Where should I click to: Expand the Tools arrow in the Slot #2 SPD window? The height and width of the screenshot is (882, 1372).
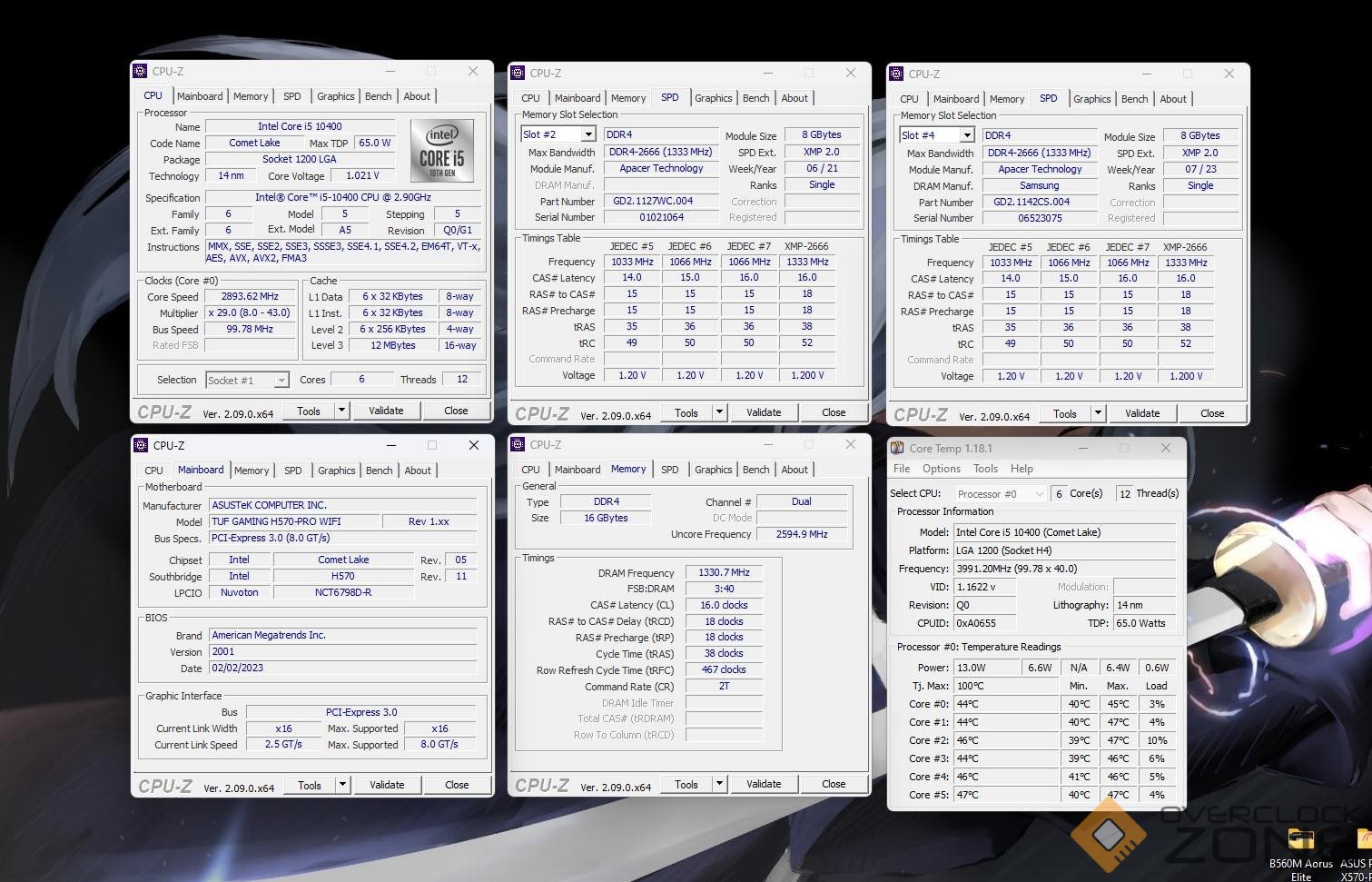(719, 412)
